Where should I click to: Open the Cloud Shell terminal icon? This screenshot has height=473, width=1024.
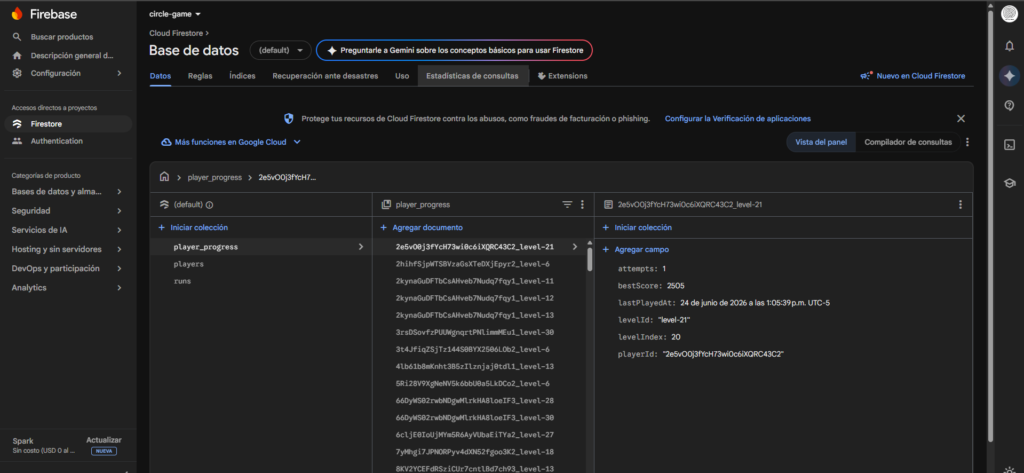tap(1009, 145)
